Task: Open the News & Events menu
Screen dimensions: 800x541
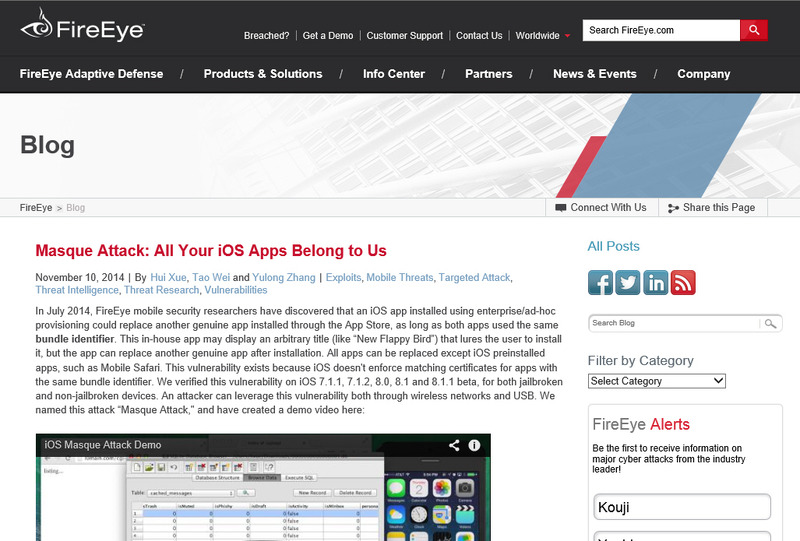Action: 594,74
